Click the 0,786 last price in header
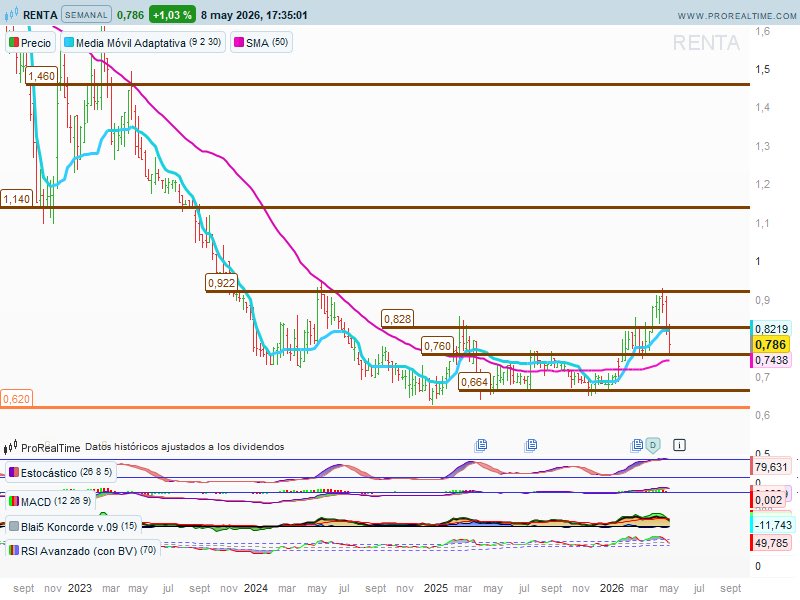 point(130,15)
